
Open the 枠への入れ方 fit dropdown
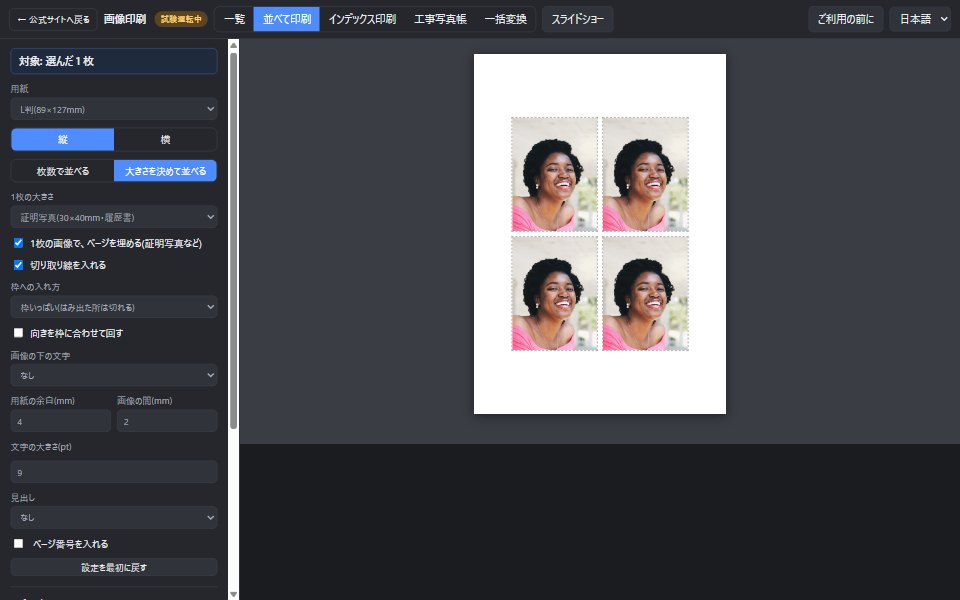click(114, 307)
